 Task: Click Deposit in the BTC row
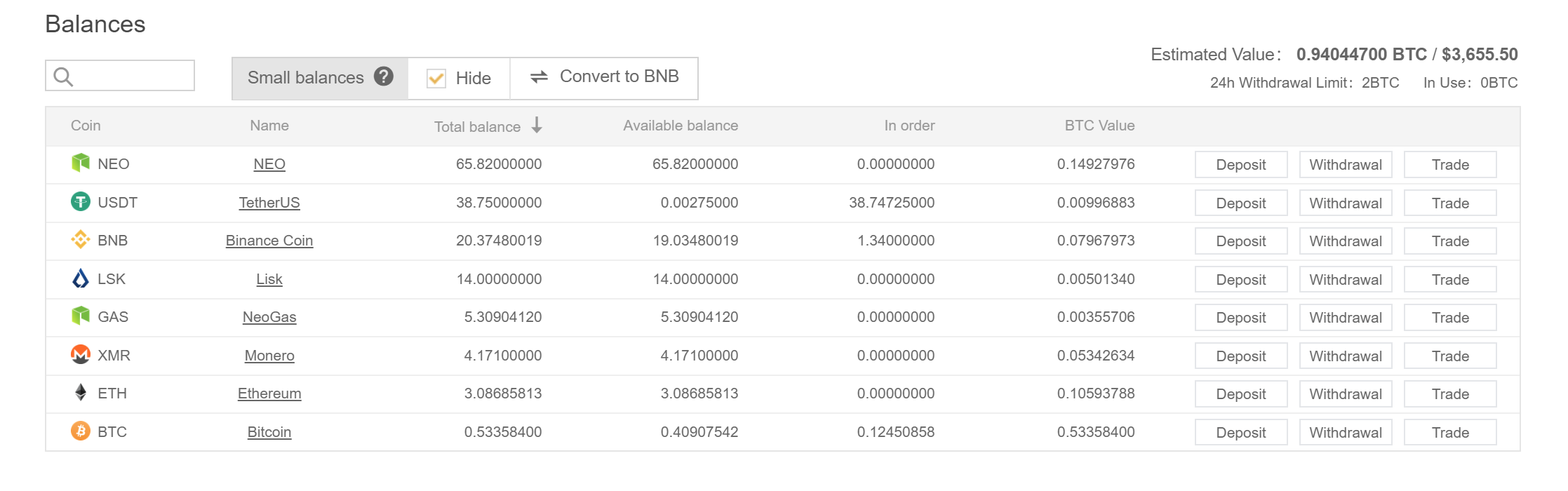[1241, 433]
